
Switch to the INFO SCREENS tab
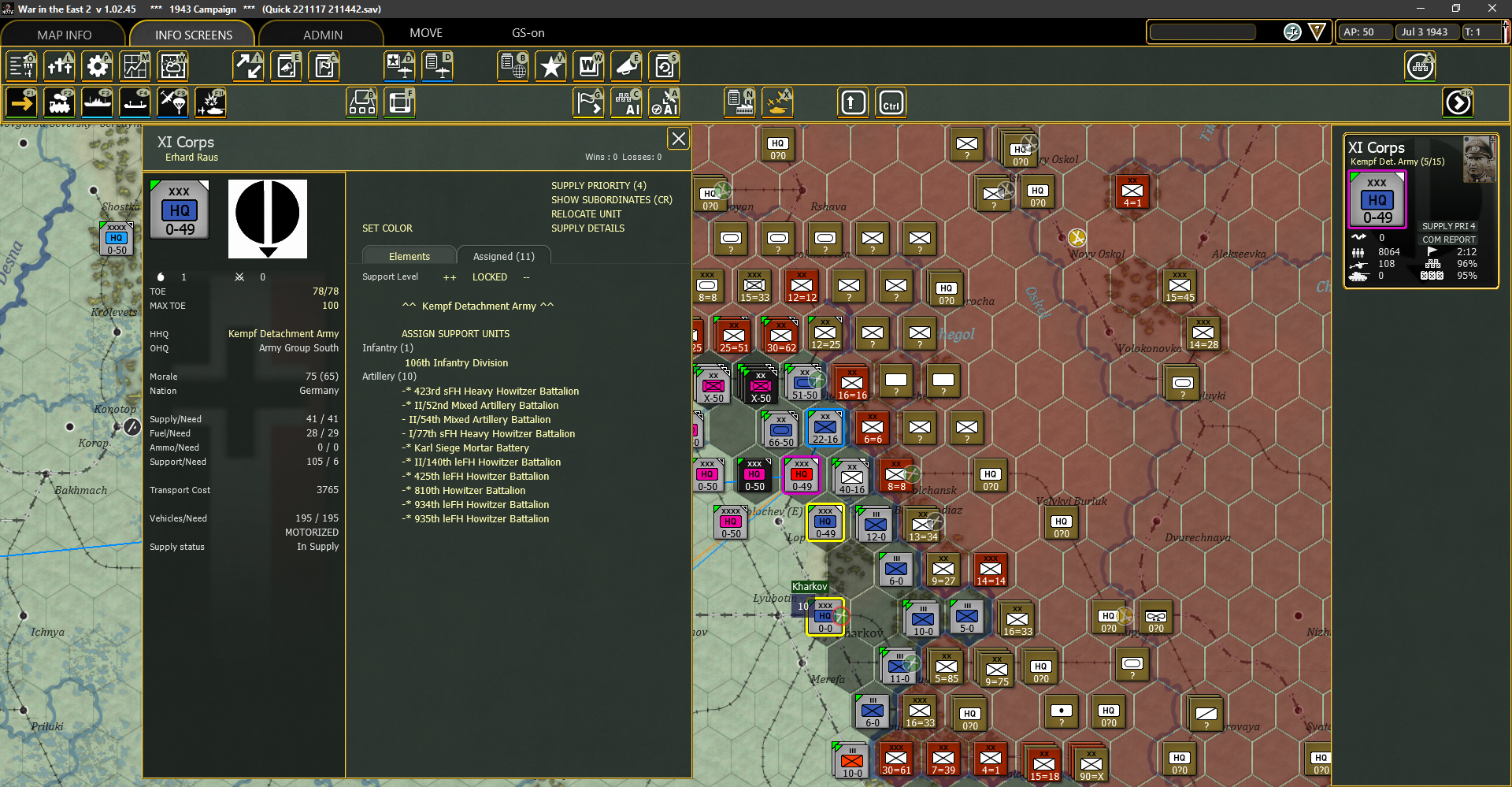tap(194, 35)
